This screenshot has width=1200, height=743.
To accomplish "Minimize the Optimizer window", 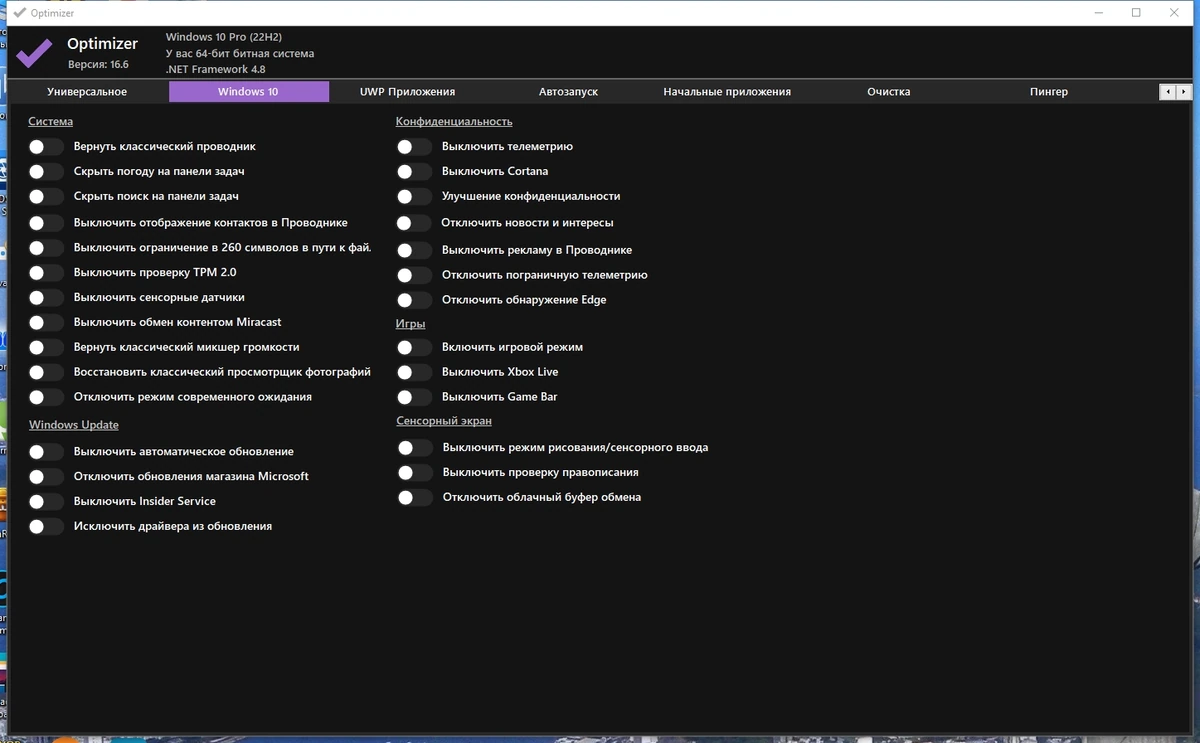I will tap(1098, 13).
